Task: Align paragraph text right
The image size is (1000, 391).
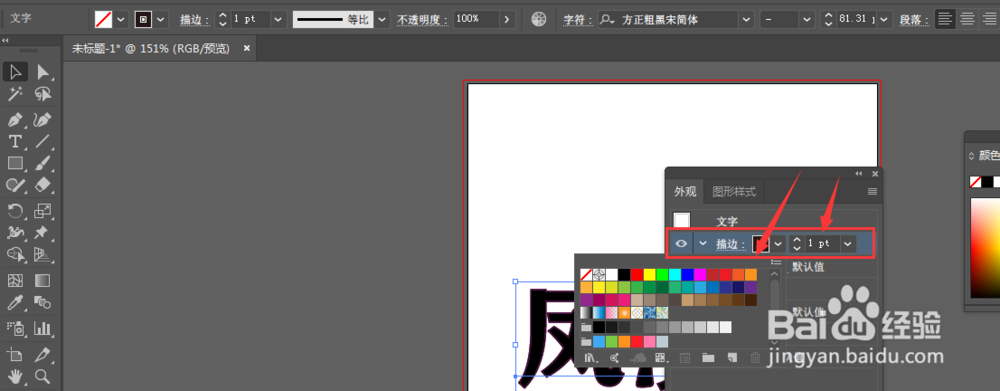Action: point(989,19)
